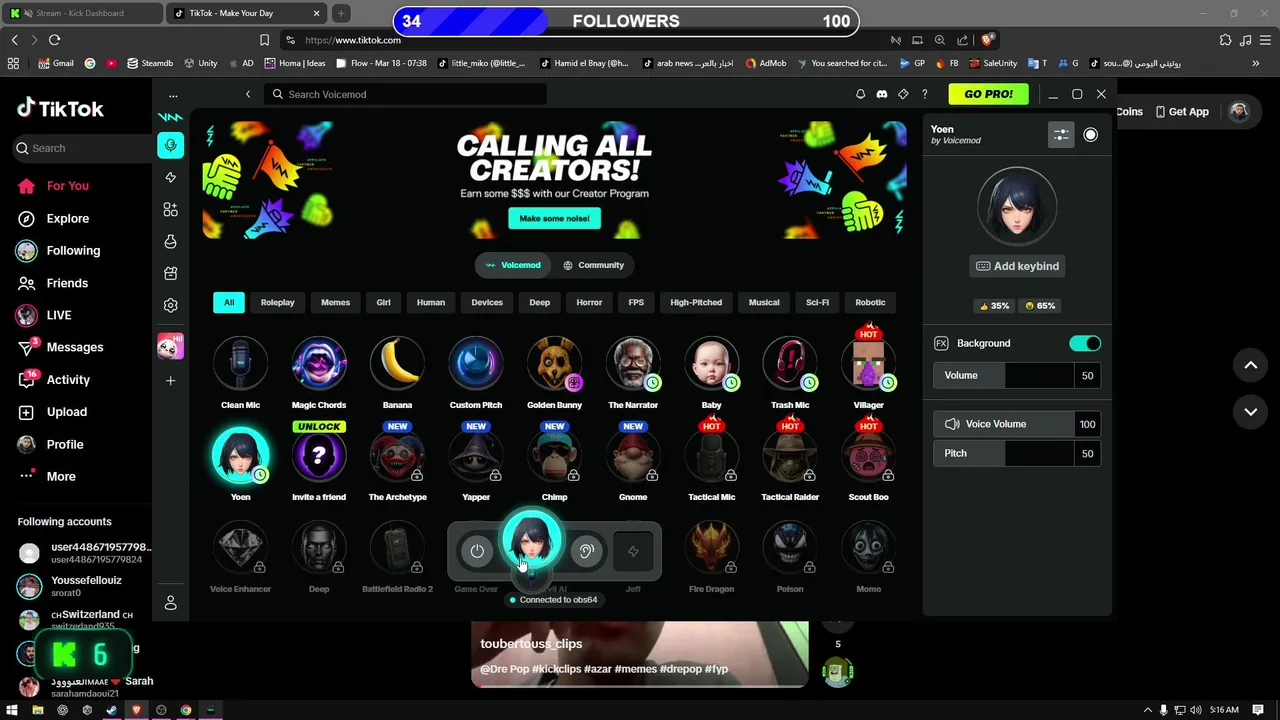1280x720 pixels.
Task: Open Steam from the Windows taskbar
Action: click(x=111, y=710)
